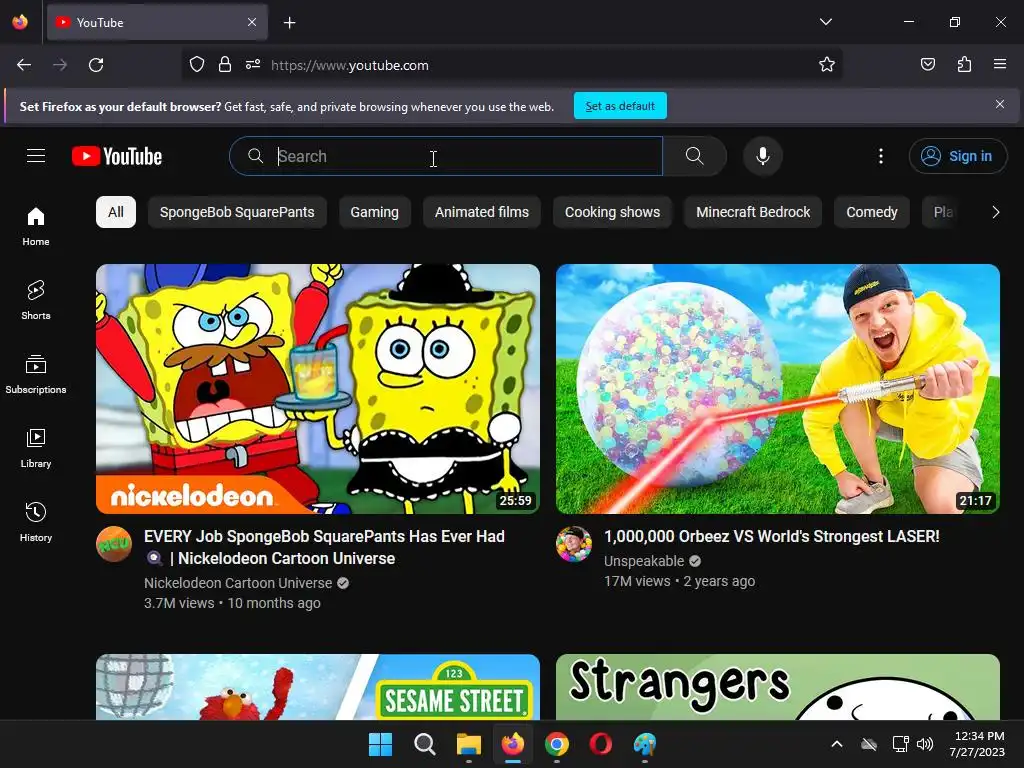Open the Orbeez laser video thumbnail
The width and height of the screenshot is (1024, 768).
(778, 389)
